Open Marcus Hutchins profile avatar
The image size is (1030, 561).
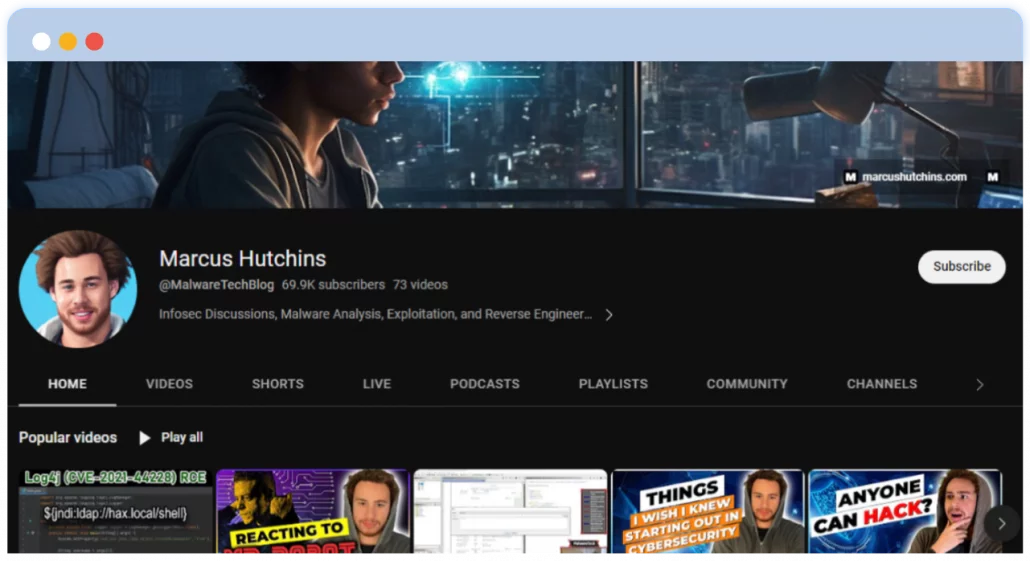click(78, 288)
